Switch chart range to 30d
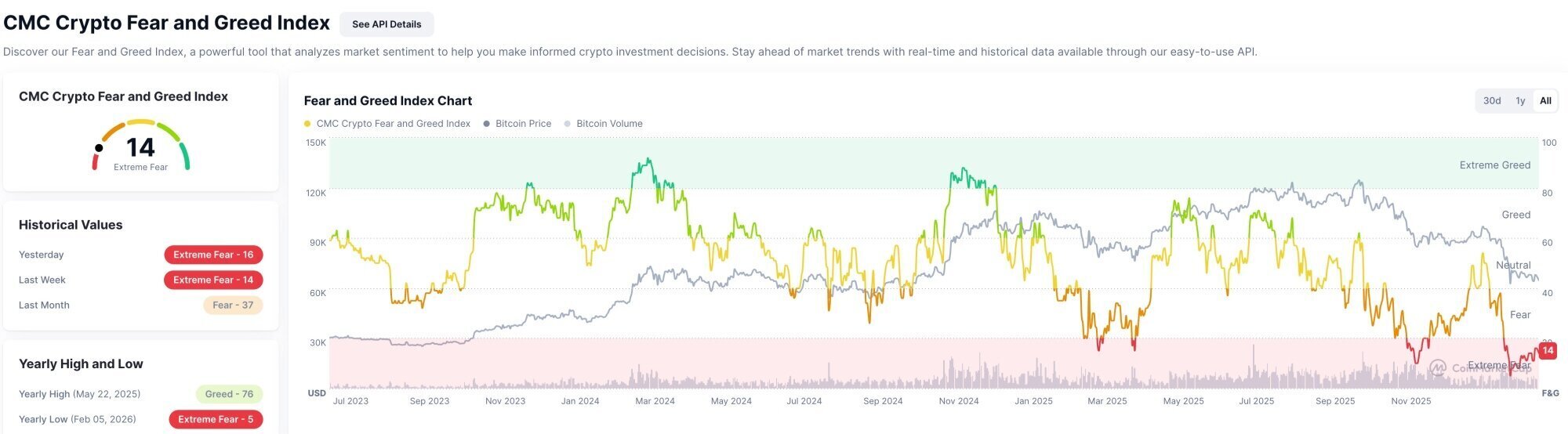1568x434 pixels. tap(1492, 101)
